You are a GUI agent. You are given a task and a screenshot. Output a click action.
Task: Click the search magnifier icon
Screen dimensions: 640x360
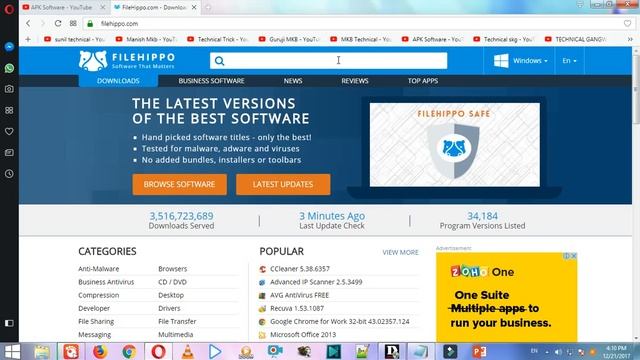[220, 61]
